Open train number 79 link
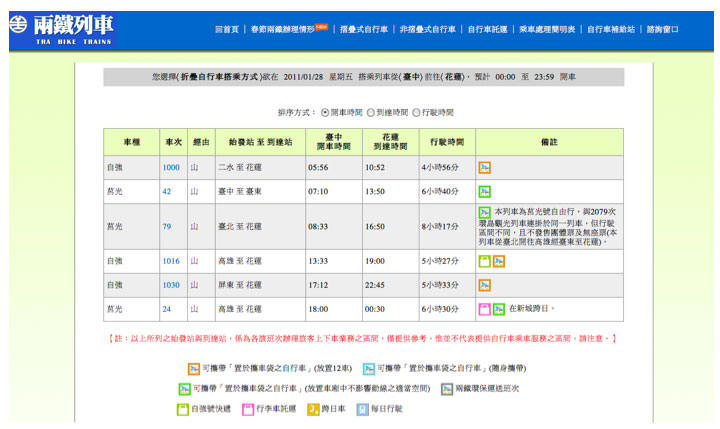 click(167, 226)
